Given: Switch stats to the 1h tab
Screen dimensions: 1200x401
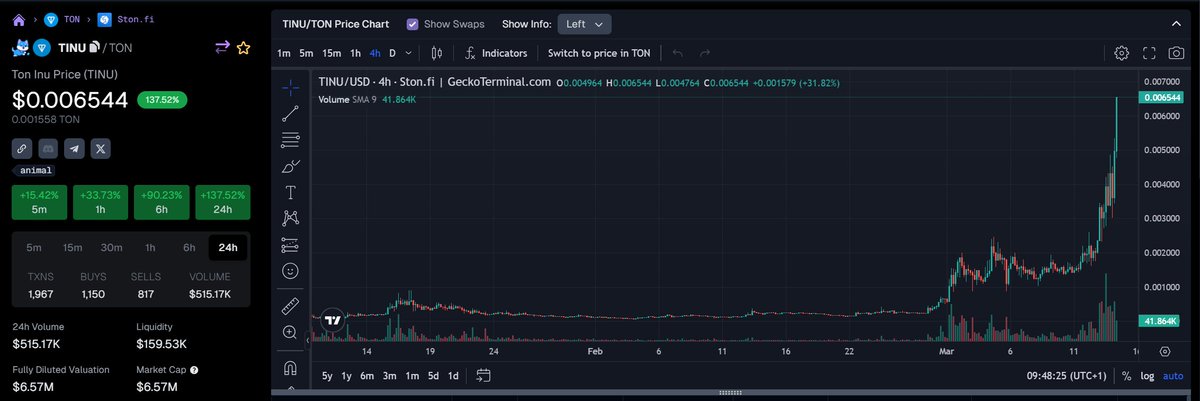Looking at the screenshot, I should coord(150,247).
